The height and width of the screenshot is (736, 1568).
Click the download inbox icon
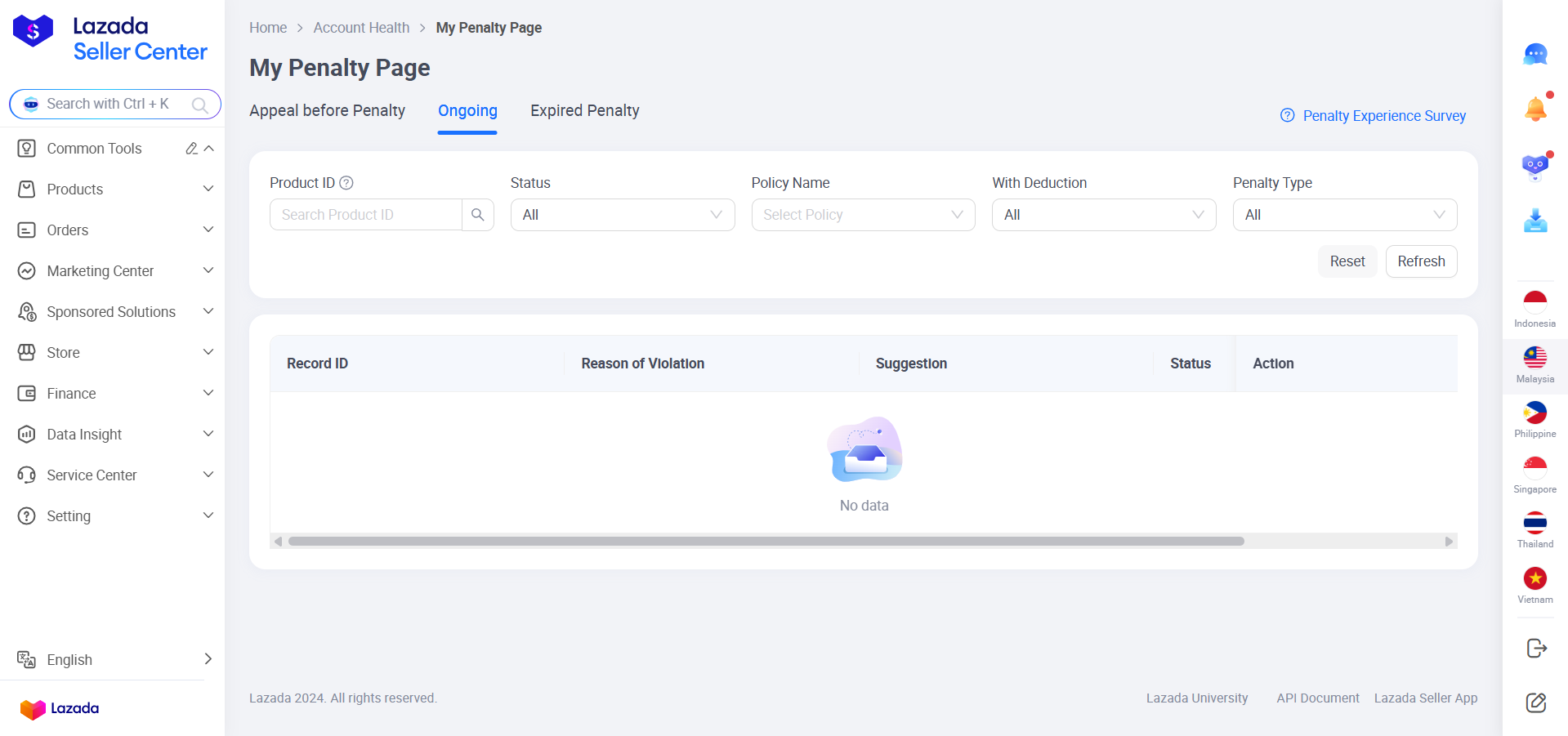[1534, 221]
